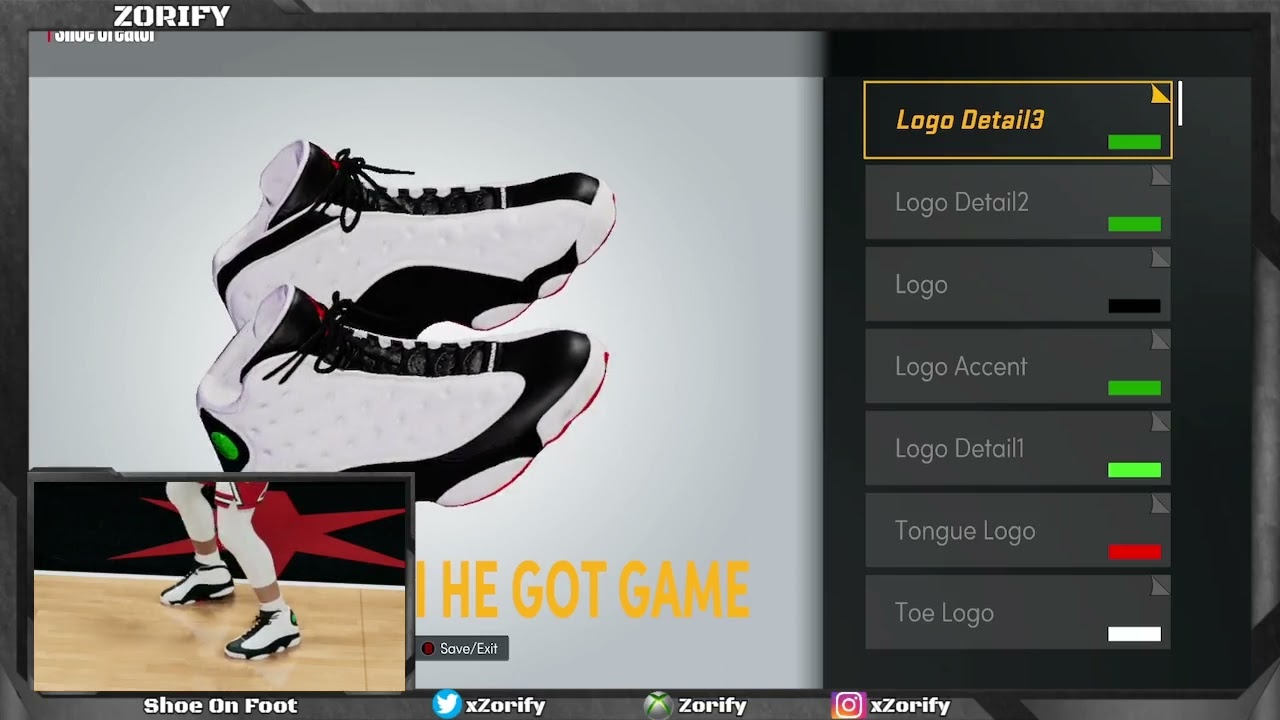Click the Zorify Xbox gamertag text

[712, 706]
